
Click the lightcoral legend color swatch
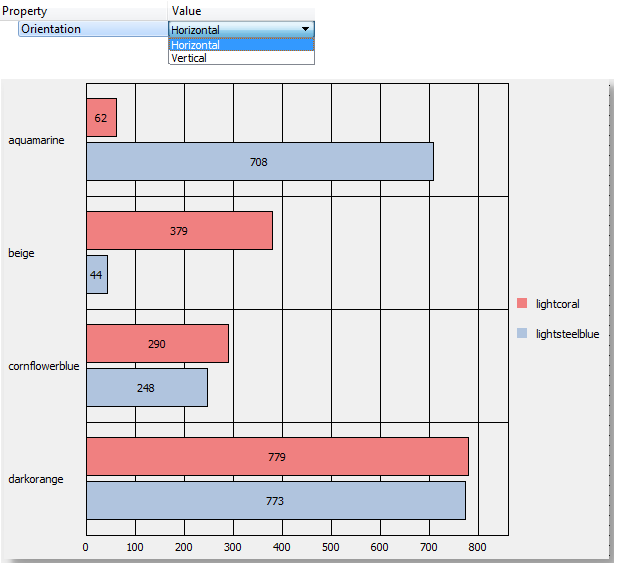coord(522,304)
